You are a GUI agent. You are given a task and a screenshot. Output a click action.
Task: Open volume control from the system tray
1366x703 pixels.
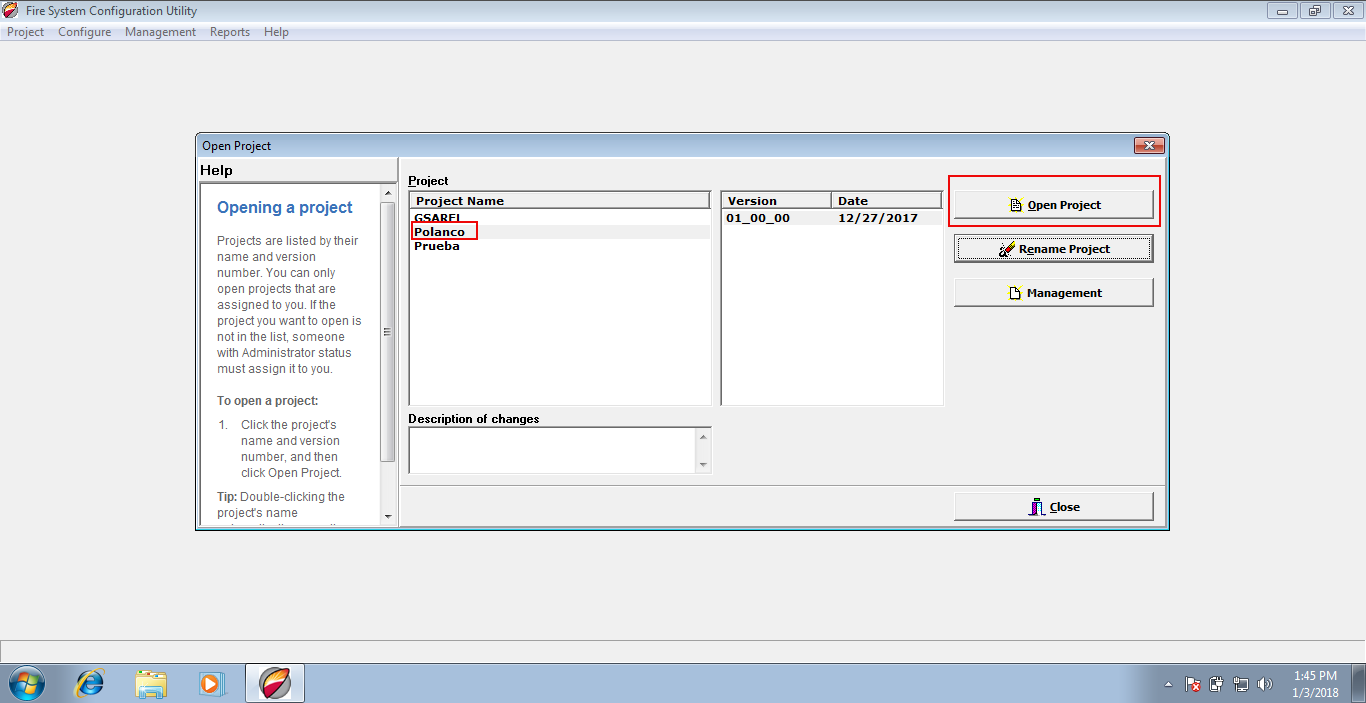coord(1264,683)
